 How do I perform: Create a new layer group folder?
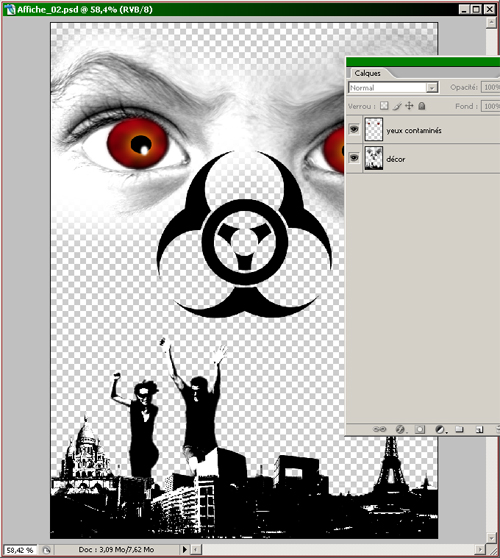pos(459,429)
